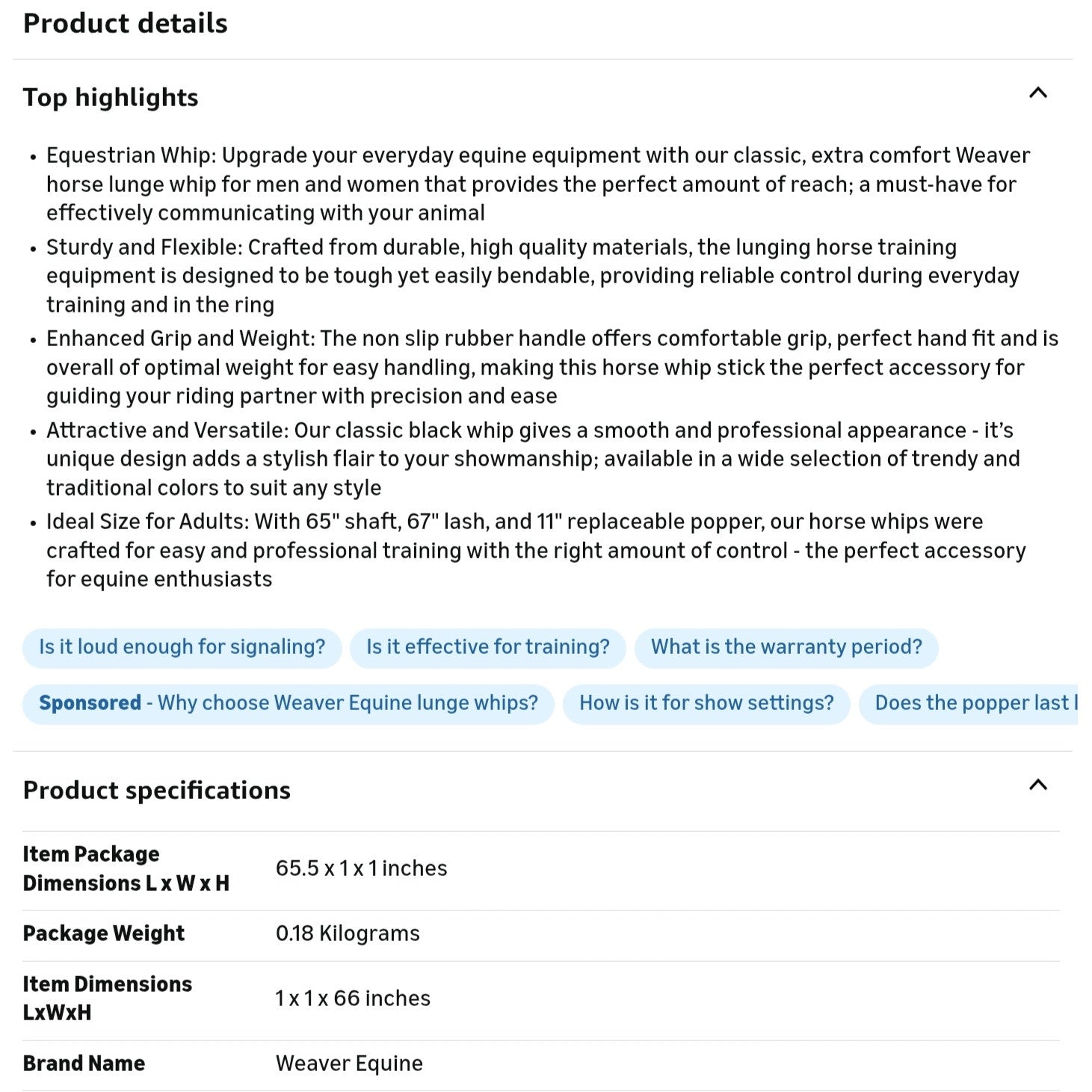Open sponsored Weaver Equine lunge whips question
The height and width of the screenshot is (1092, 1092).
point(288,703)
